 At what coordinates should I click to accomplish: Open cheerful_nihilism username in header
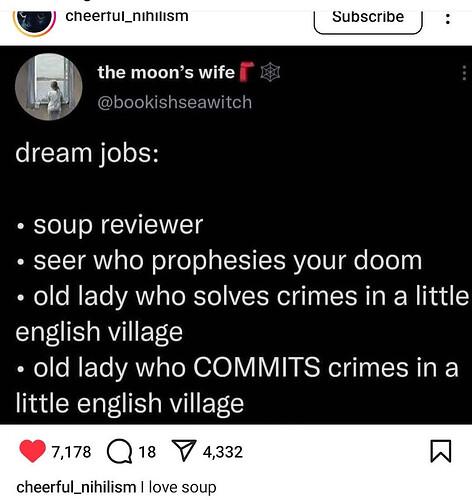coord(127,16)
